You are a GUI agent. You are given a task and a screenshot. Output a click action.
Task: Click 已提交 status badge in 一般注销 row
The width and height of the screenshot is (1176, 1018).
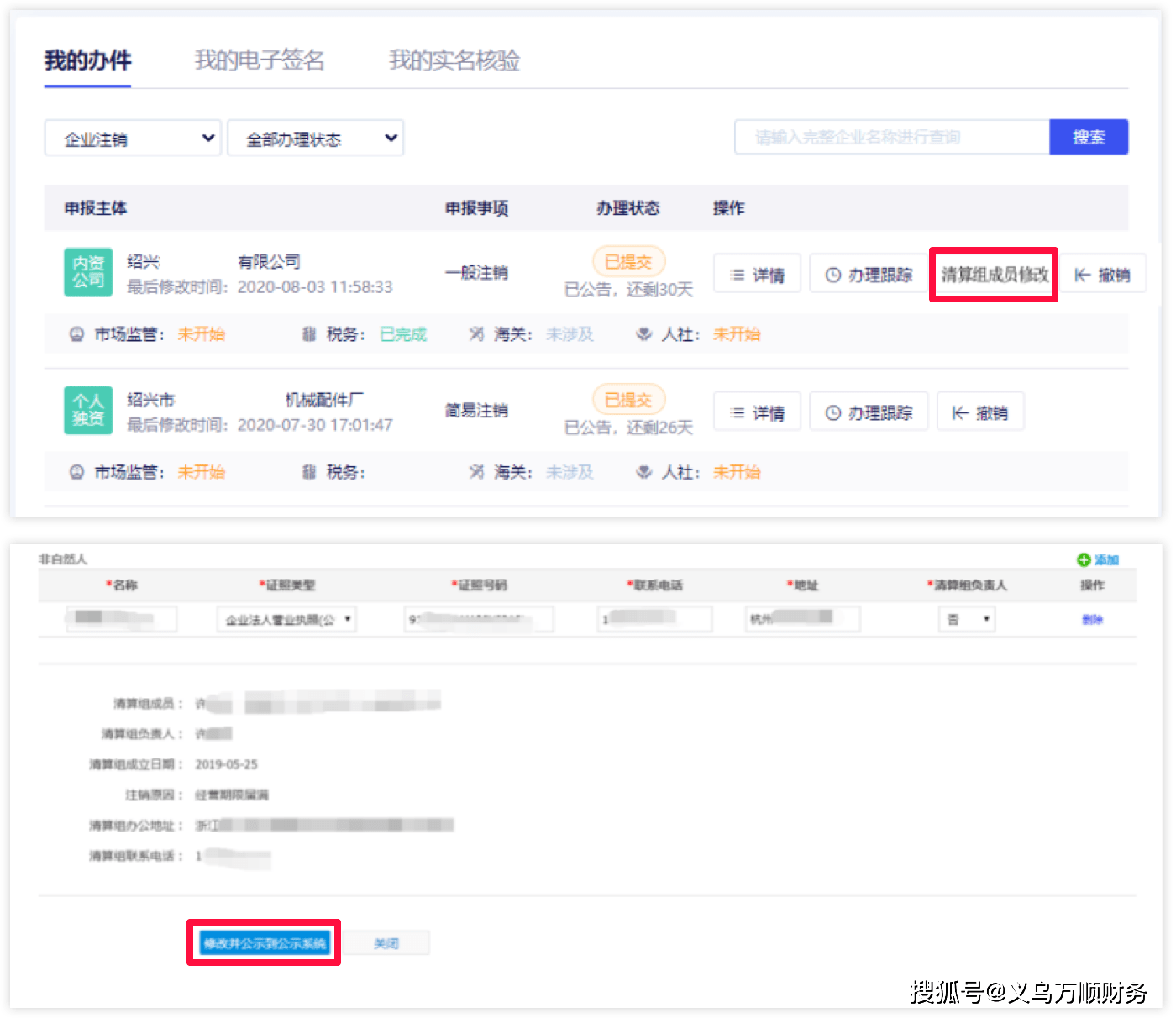(628, 262)
